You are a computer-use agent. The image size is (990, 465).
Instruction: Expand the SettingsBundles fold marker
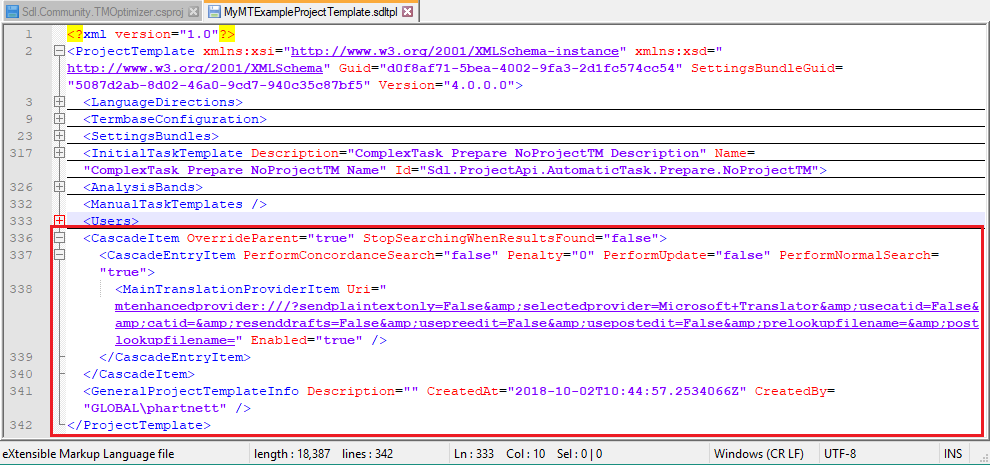(x=59, y=136)
